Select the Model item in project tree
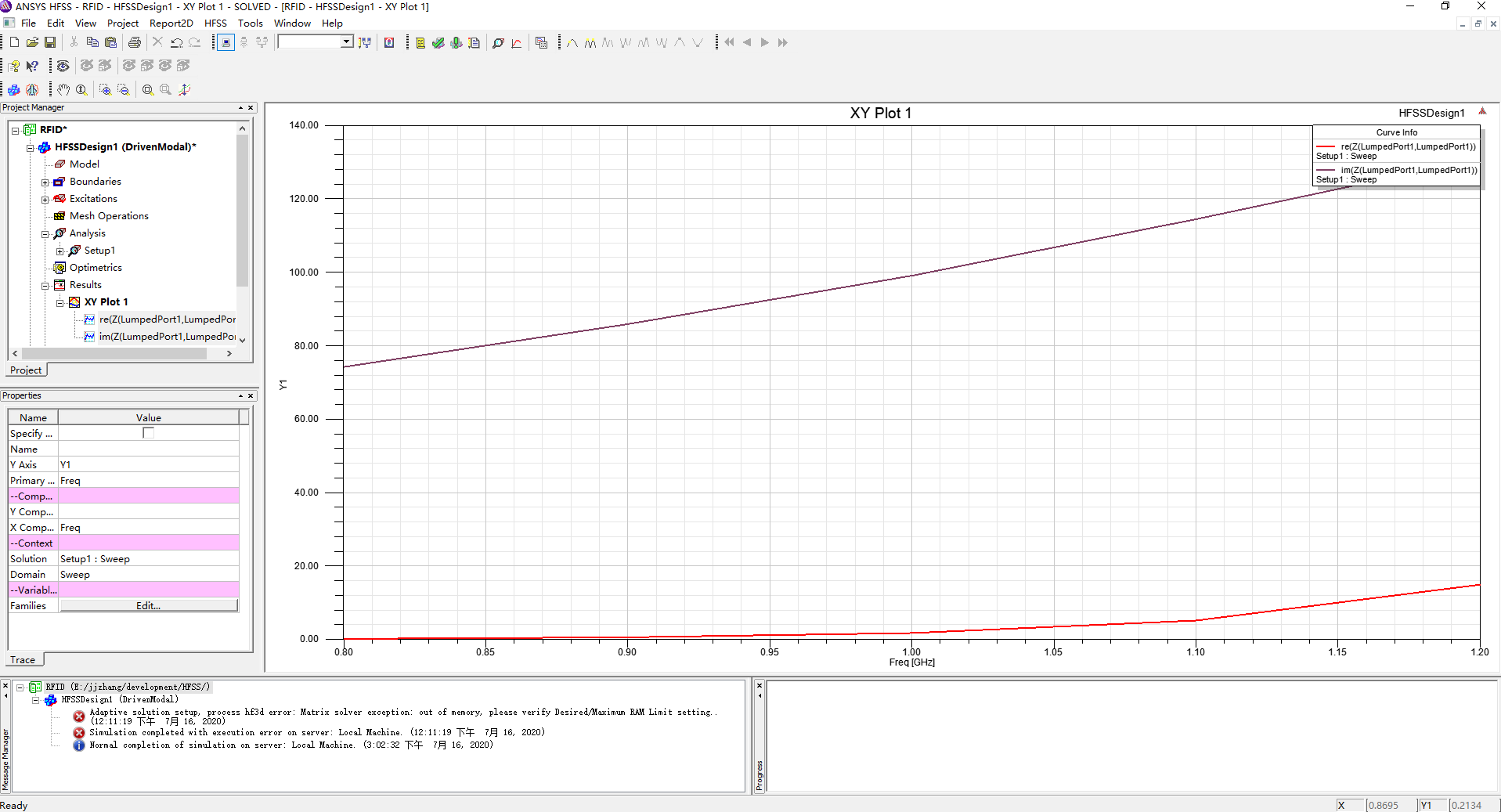 pos(84,164)
